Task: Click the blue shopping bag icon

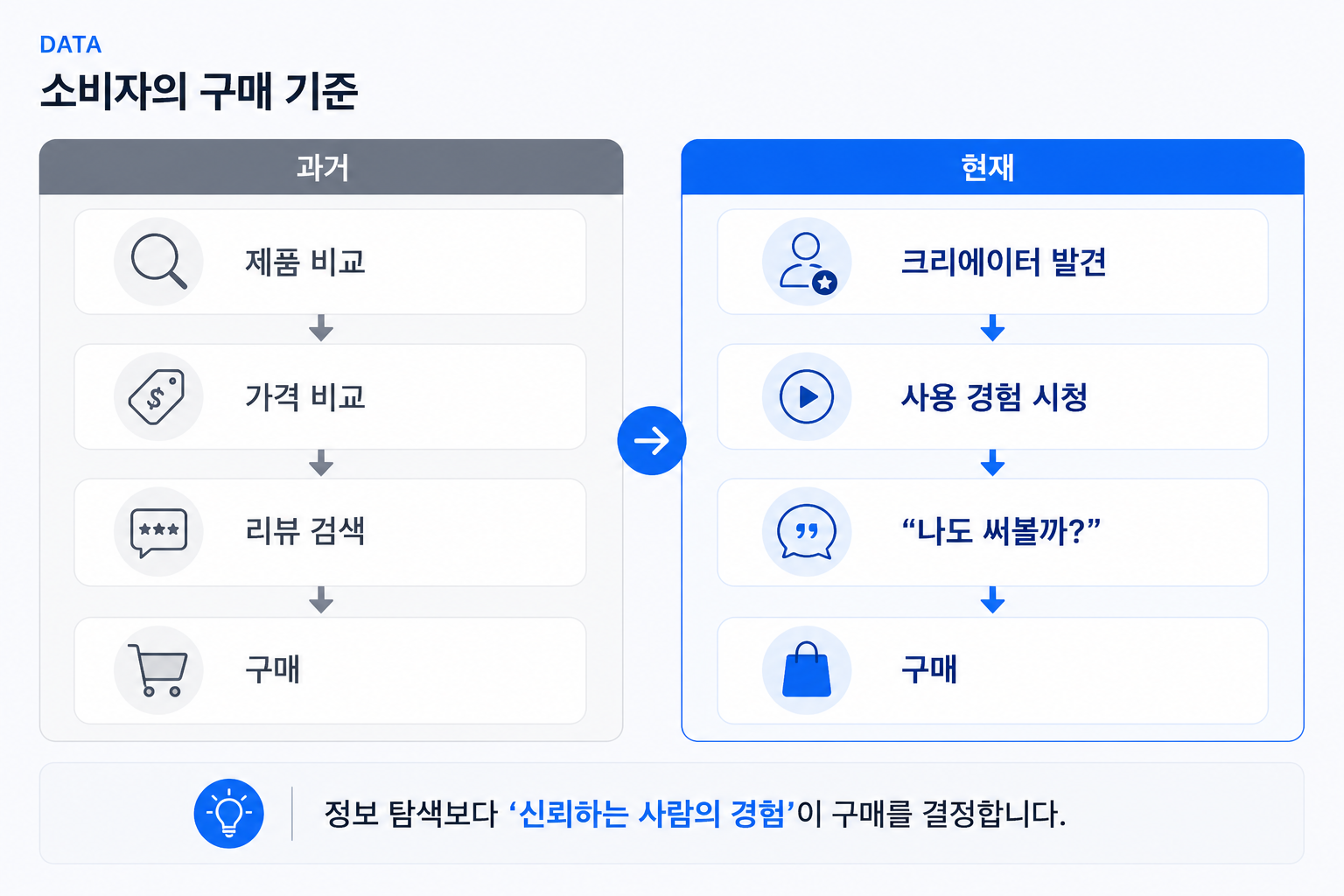Action: [807, 670]
